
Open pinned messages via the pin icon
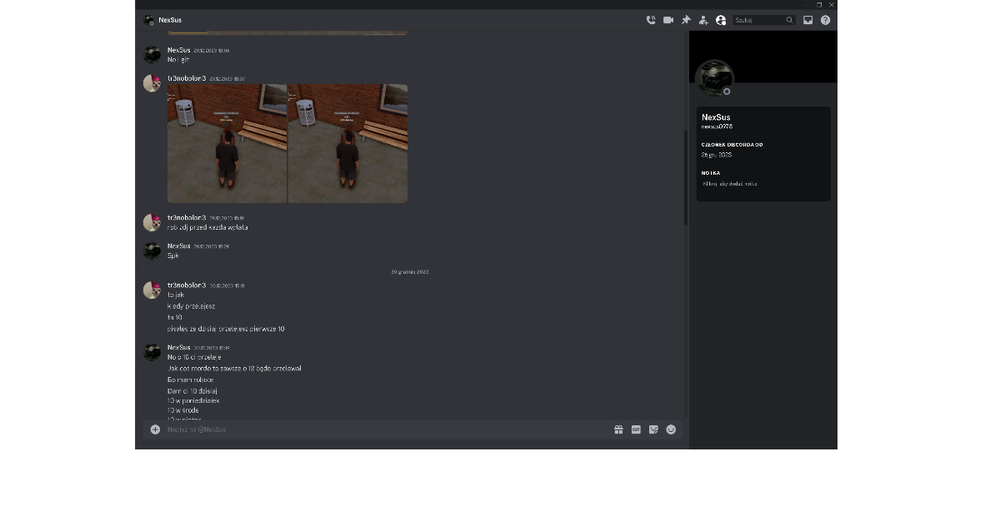tap(686, 20)
